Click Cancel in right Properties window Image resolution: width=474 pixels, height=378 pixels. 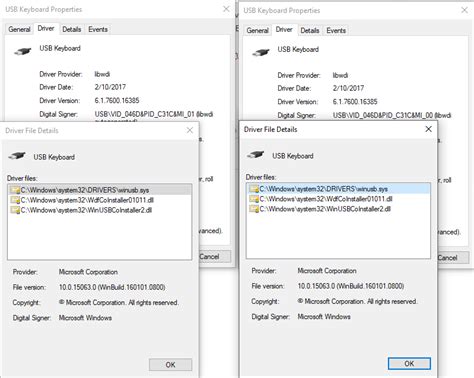point(453,258)
